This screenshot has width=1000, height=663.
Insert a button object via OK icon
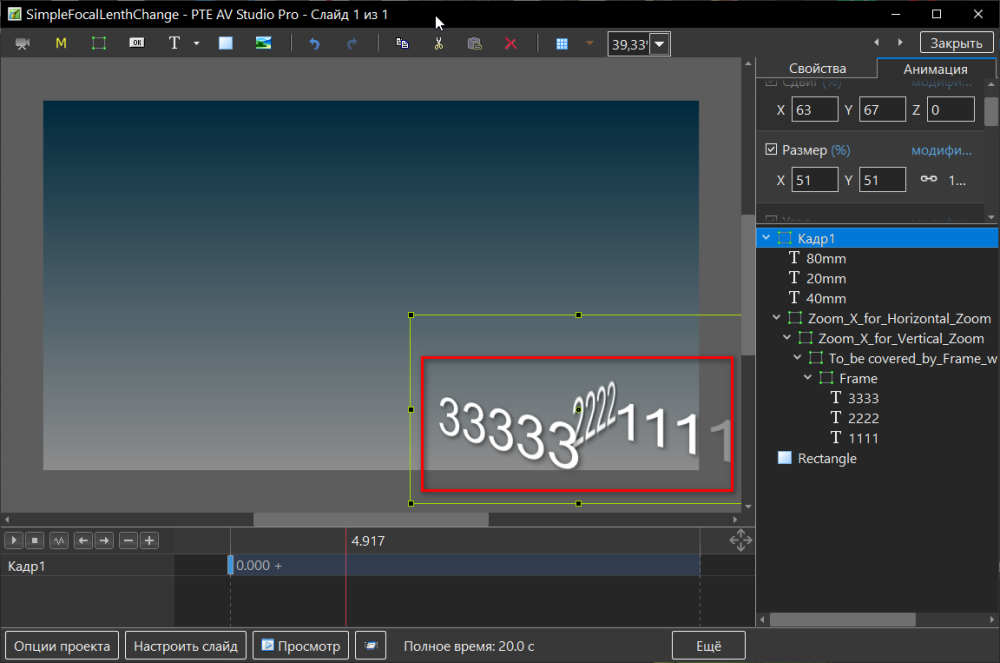click(x=137, y=43)
